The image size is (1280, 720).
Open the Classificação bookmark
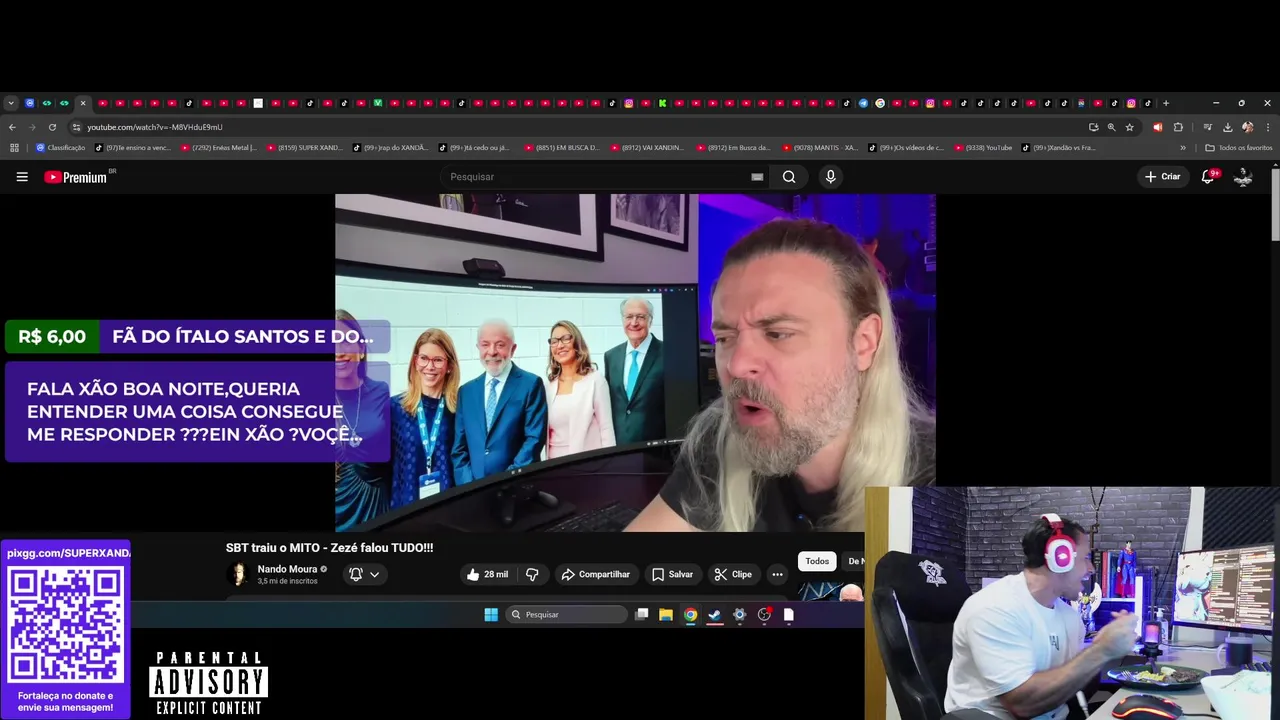(61, 148)
